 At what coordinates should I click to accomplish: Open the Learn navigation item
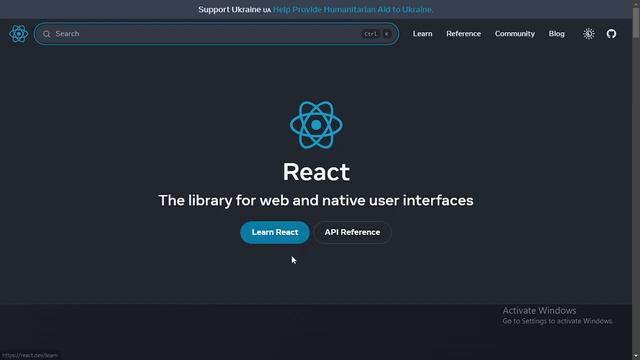422,34
